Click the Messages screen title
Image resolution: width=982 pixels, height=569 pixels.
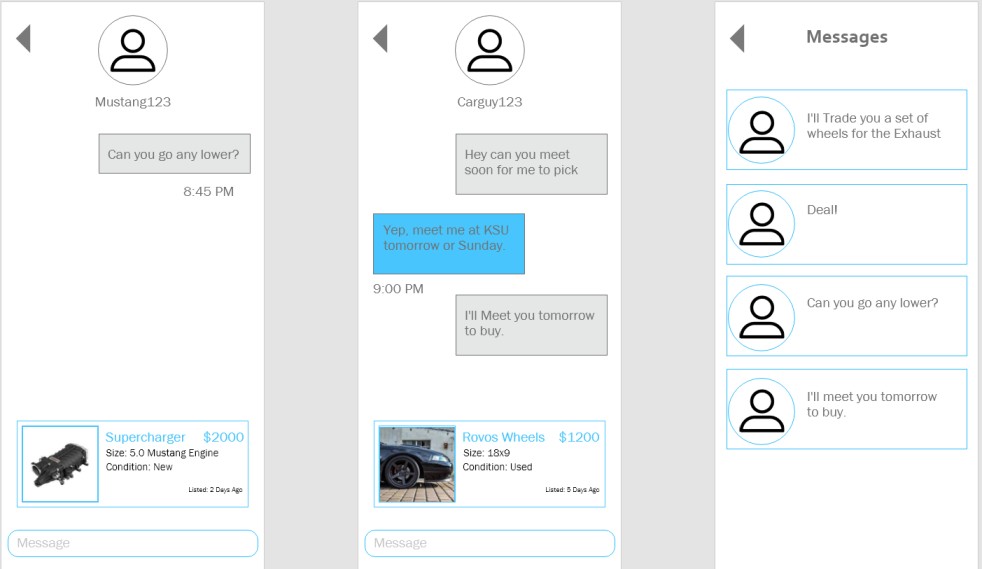point(847,37)
